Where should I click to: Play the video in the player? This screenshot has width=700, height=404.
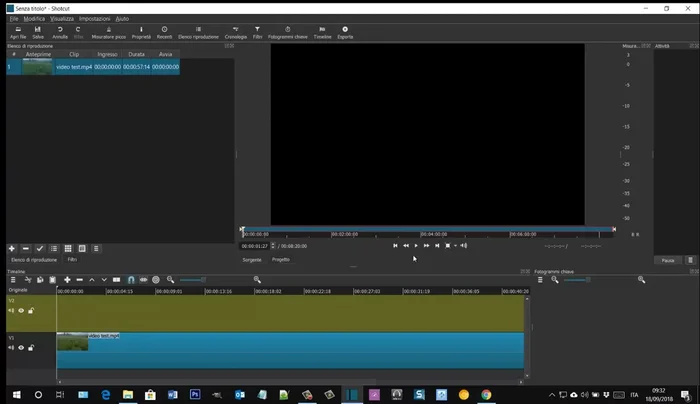[x=416, y=246]
